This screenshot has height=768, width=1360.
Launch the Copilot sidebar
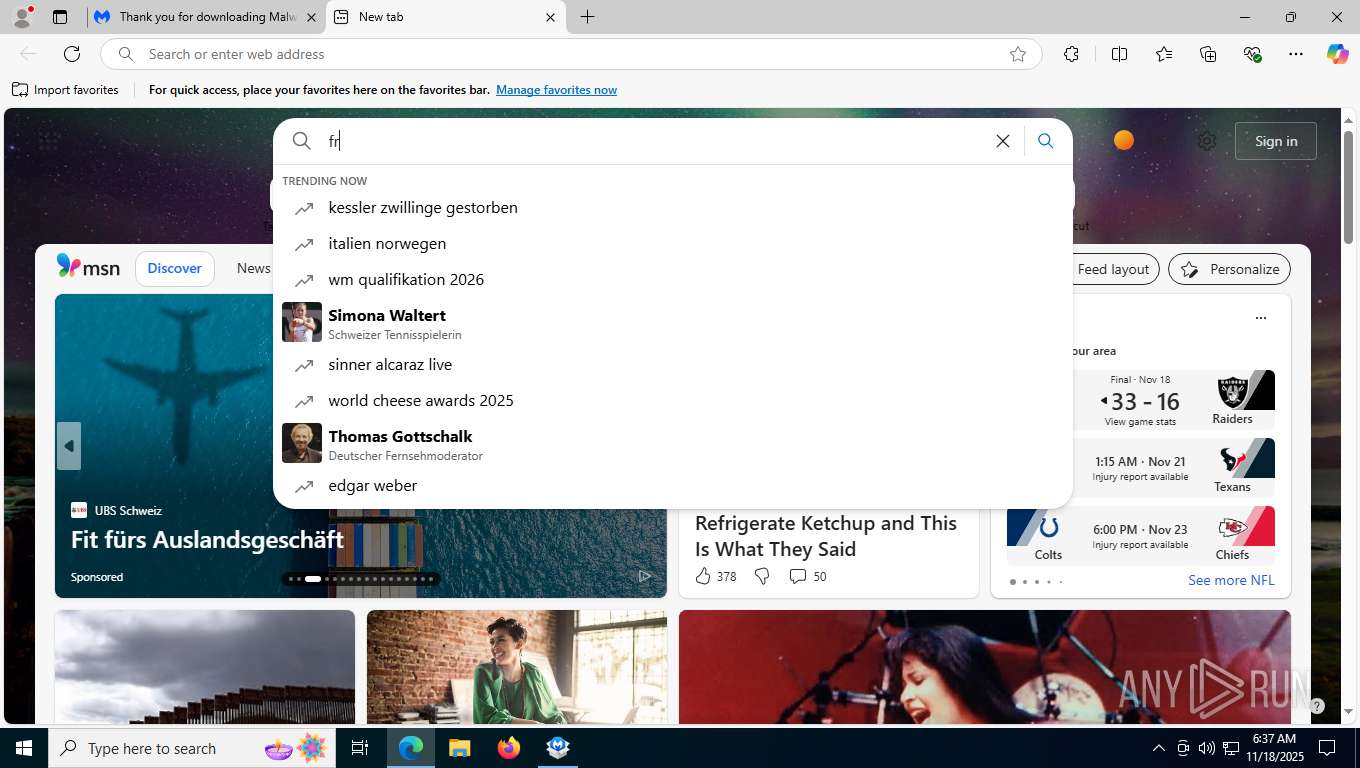pyautogui.click(x=1338, y=54)
